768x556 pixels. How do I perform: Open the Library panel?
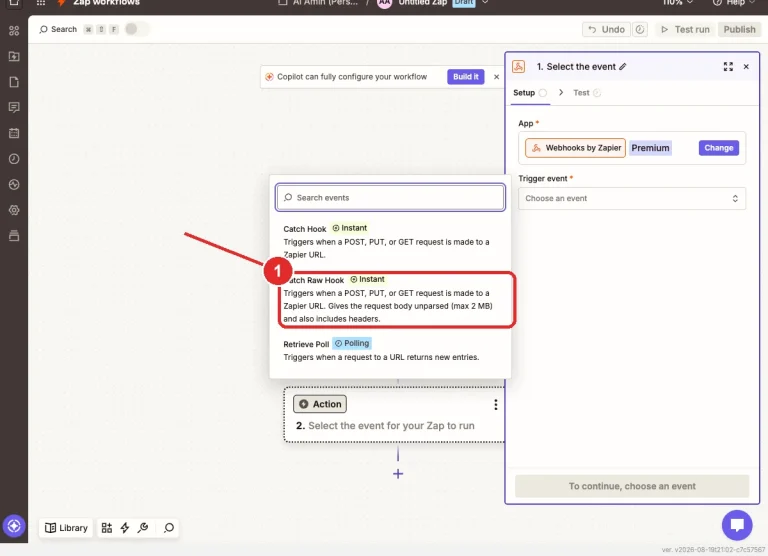[x=66, y=528]
